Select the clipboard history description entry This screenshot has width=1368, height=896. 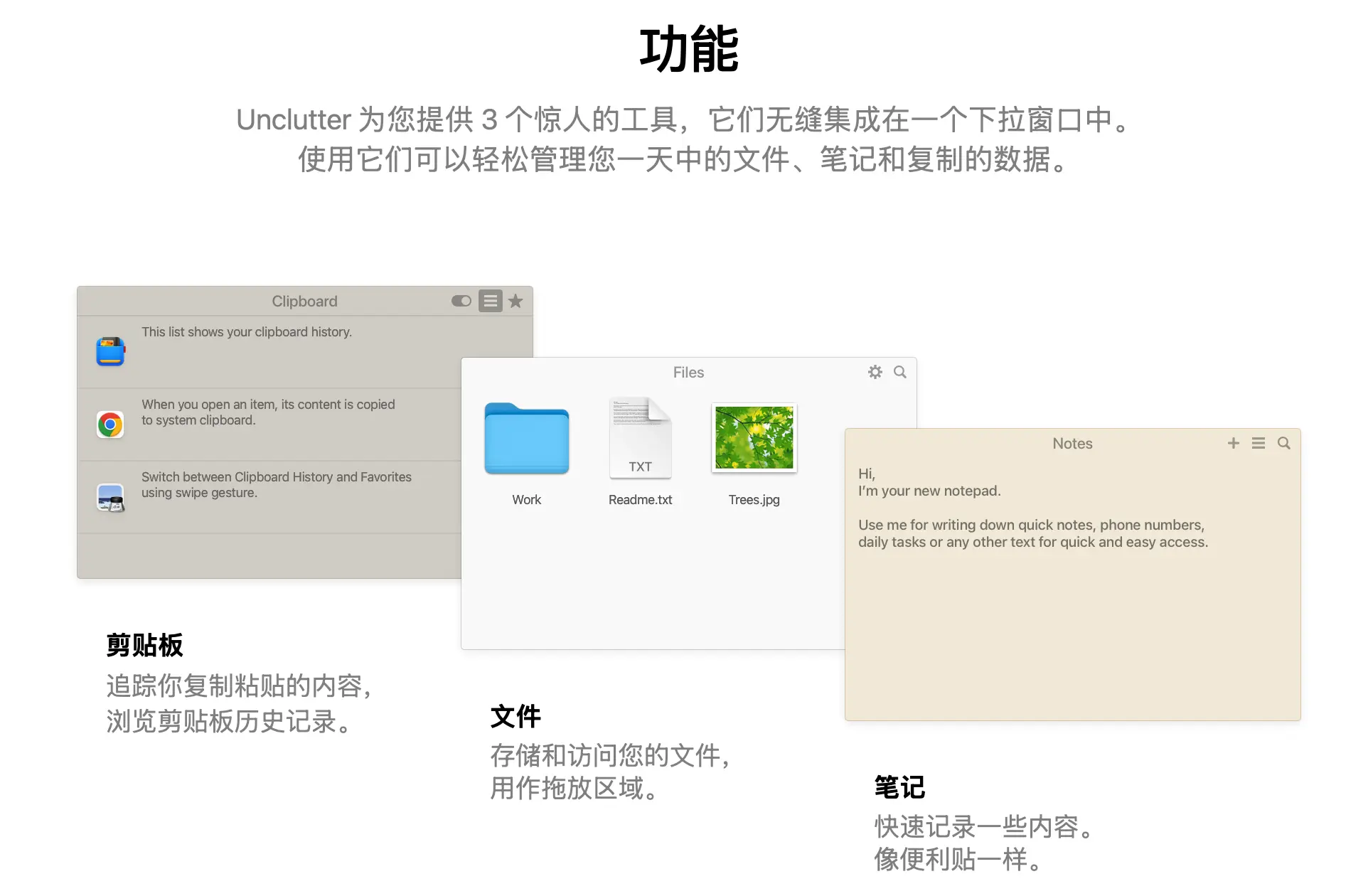246,332
